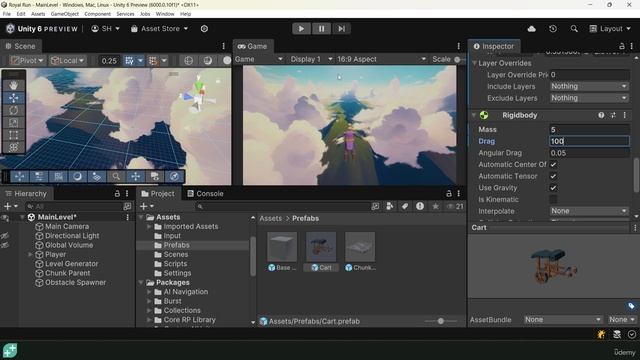Open the Local handle rotation dropdown
Image resolution: width=640 pixels, height=360 pixels.
(x=68, y=61)
